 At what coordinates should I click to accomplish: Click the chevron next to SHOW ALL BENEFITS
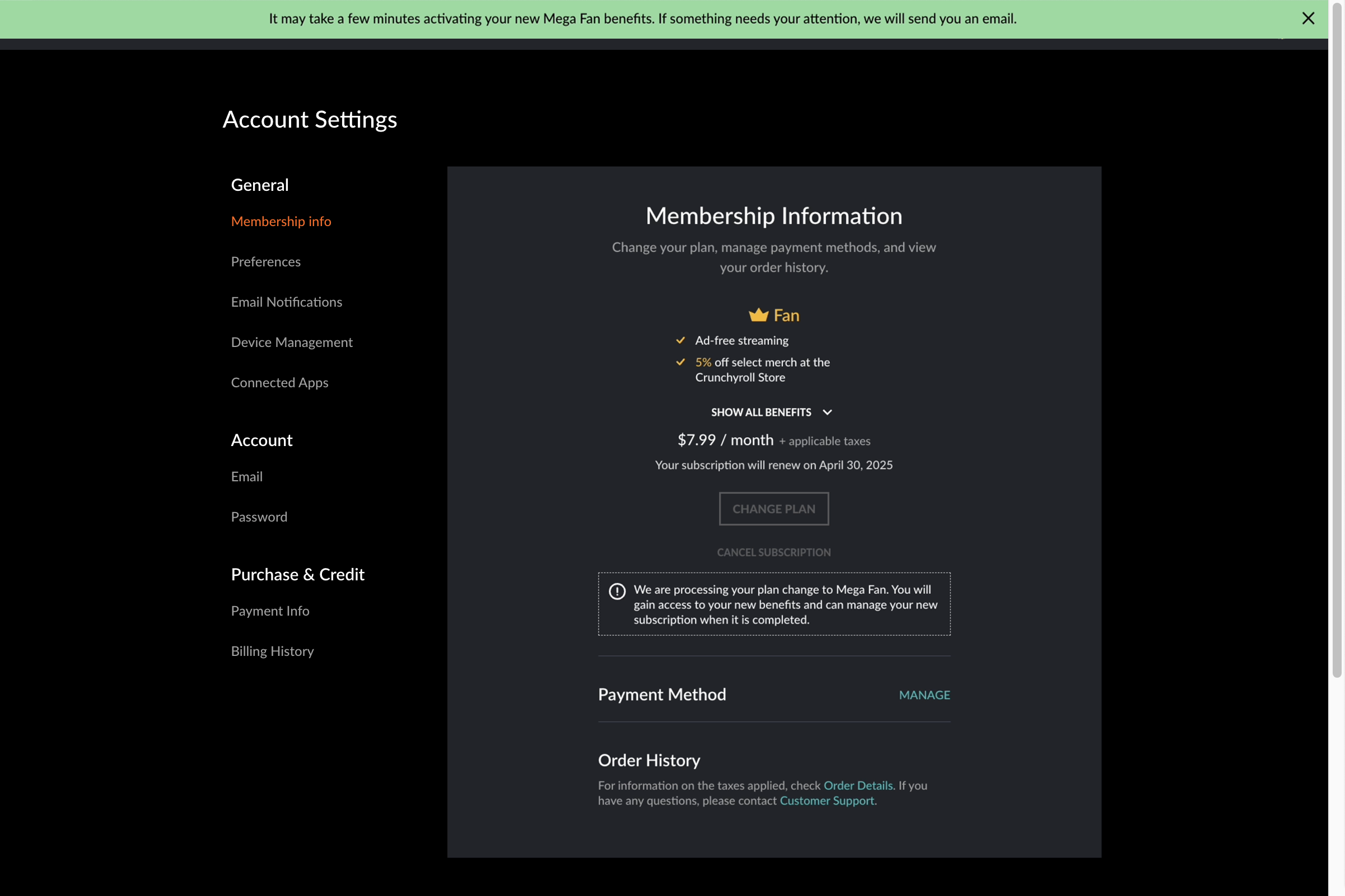point(827,411)
